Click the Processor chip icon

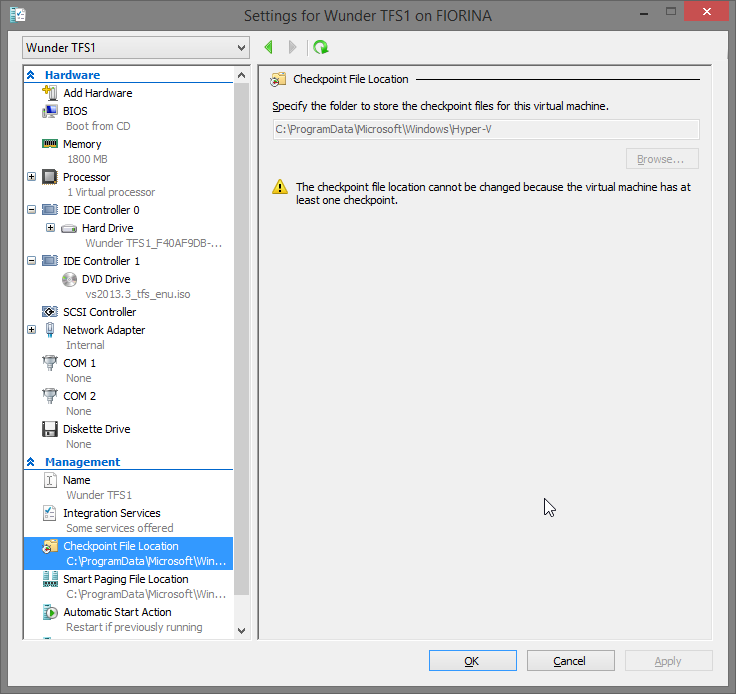tap(50, 177)
